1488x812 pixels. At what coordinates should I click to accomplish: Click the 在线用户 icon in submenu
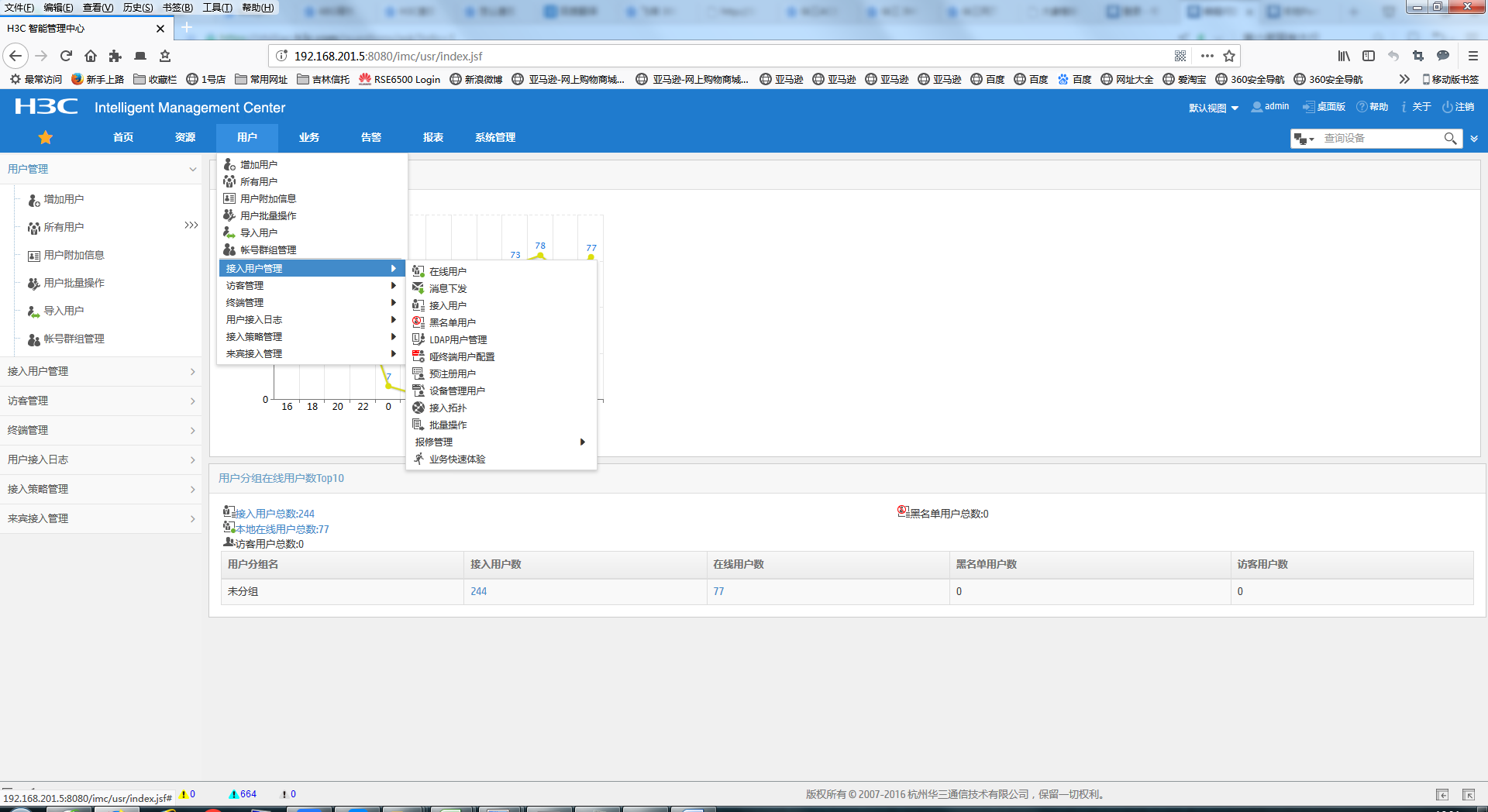418,271
